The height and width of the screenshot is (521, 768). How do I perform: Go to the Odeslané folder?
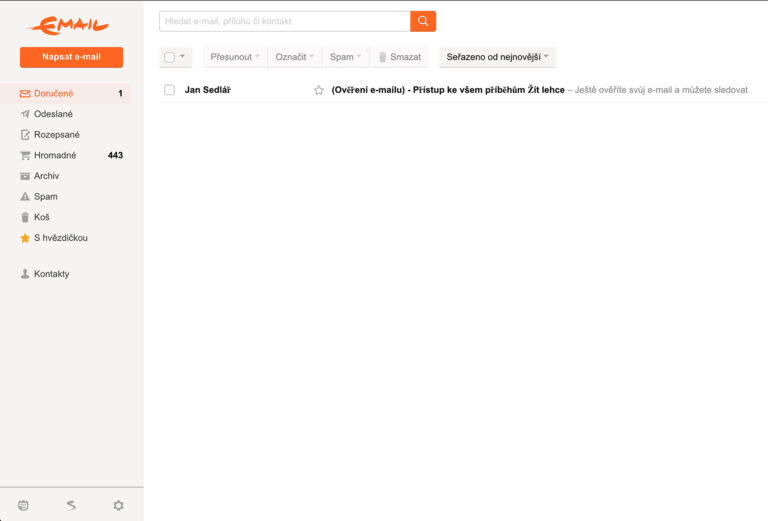pyautogui.click(x=53, y=114)
